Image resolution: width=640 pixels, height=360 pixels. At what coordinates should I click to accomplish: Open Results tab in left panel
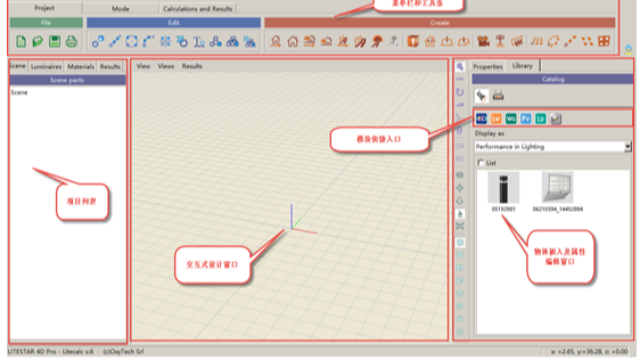(110, 66)
